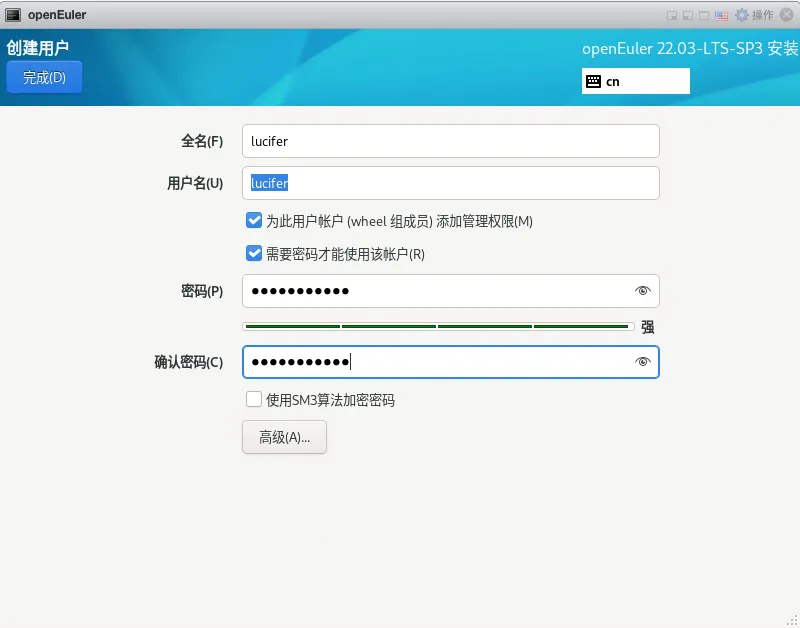Image resolution: width=800 pixels, height=628 pixels.
Task: Click the openEuler icon in the title bar
Action: click(x=11, y=14)
